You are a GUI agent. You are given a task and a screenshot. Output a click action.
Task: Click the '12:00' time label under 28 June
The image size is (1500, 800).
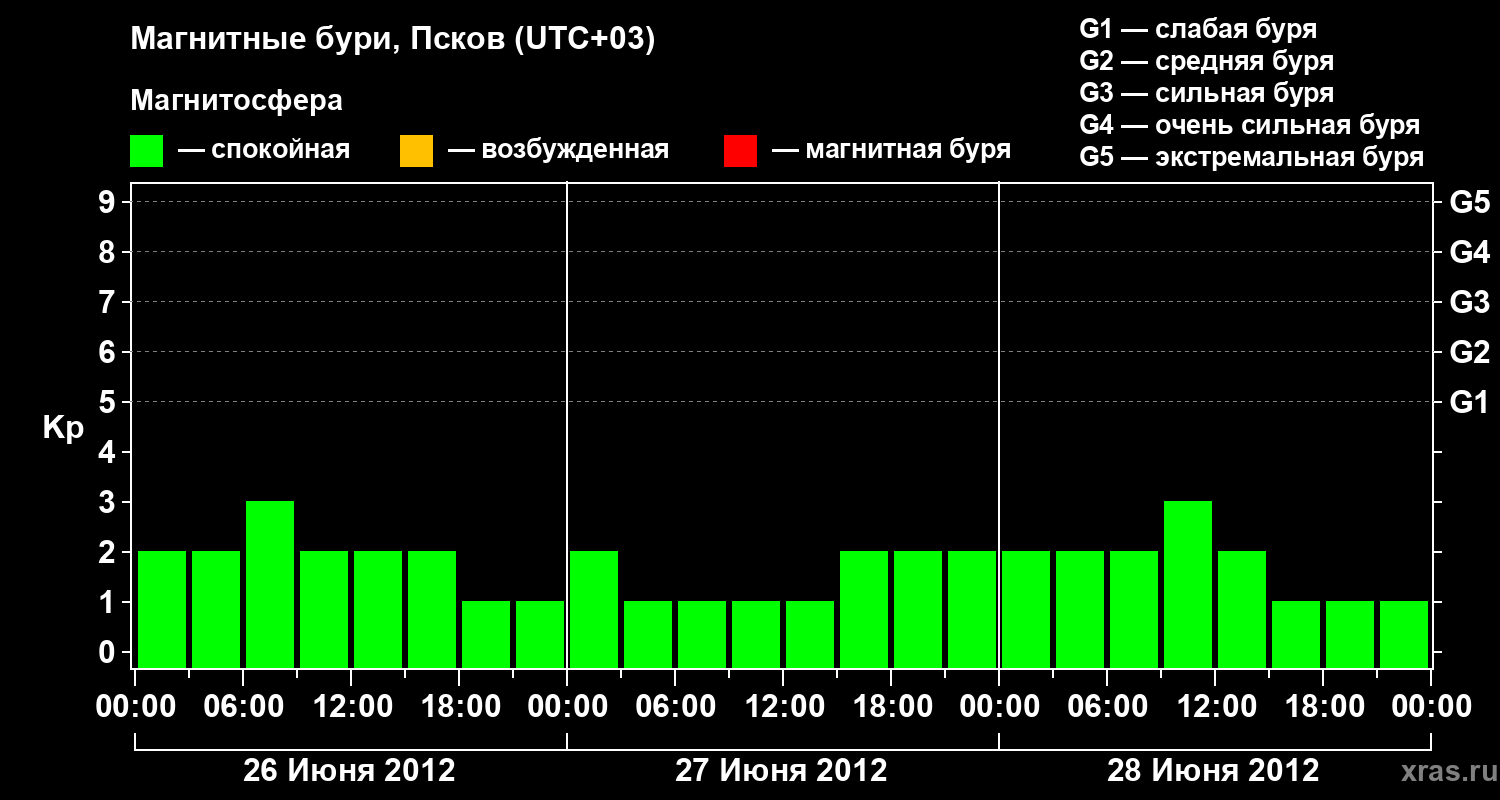[x=1215, y=708]
